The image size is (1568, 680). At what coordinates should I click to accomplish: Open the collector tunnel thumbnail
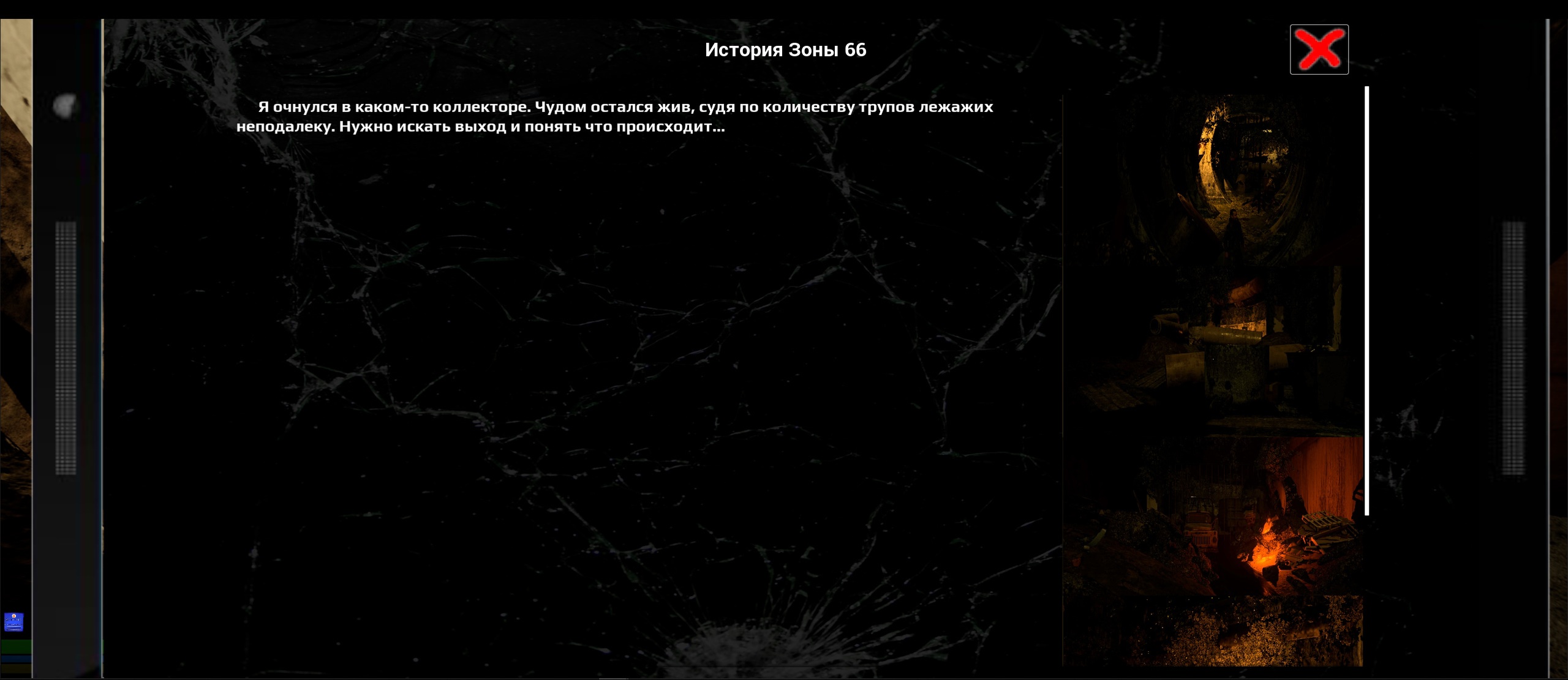point(1216,177)
